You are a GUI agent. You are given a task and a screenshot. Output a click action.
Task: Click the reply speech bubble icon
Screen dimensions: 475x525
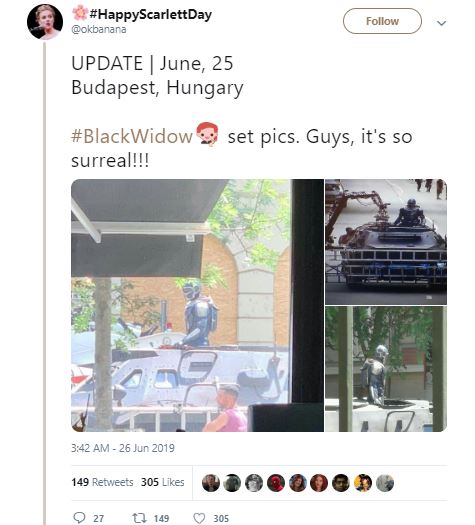coord(79,518)
